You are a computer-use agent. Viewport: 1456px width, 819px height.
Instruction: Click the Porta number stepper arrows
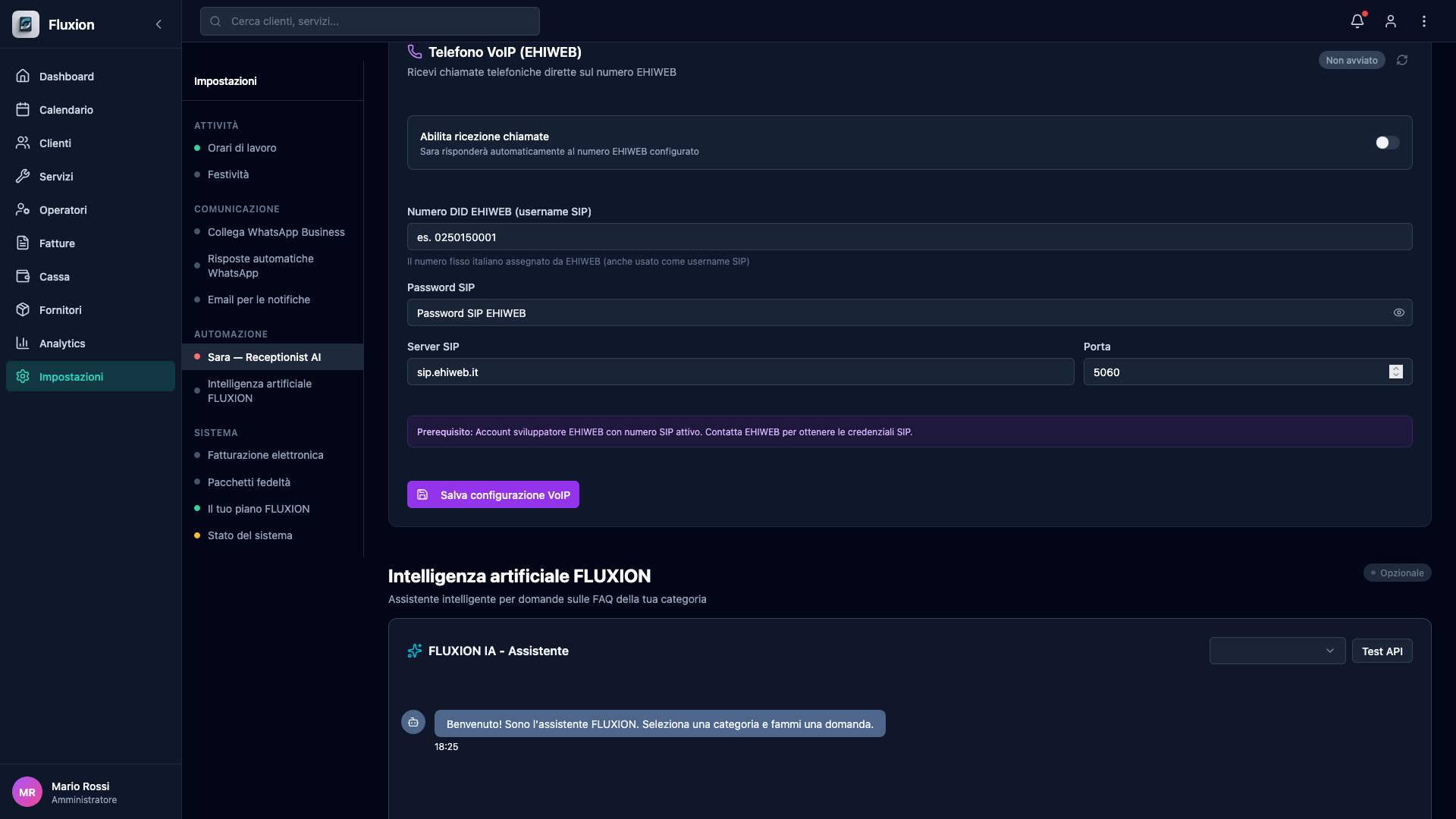tap(1395, 372)
